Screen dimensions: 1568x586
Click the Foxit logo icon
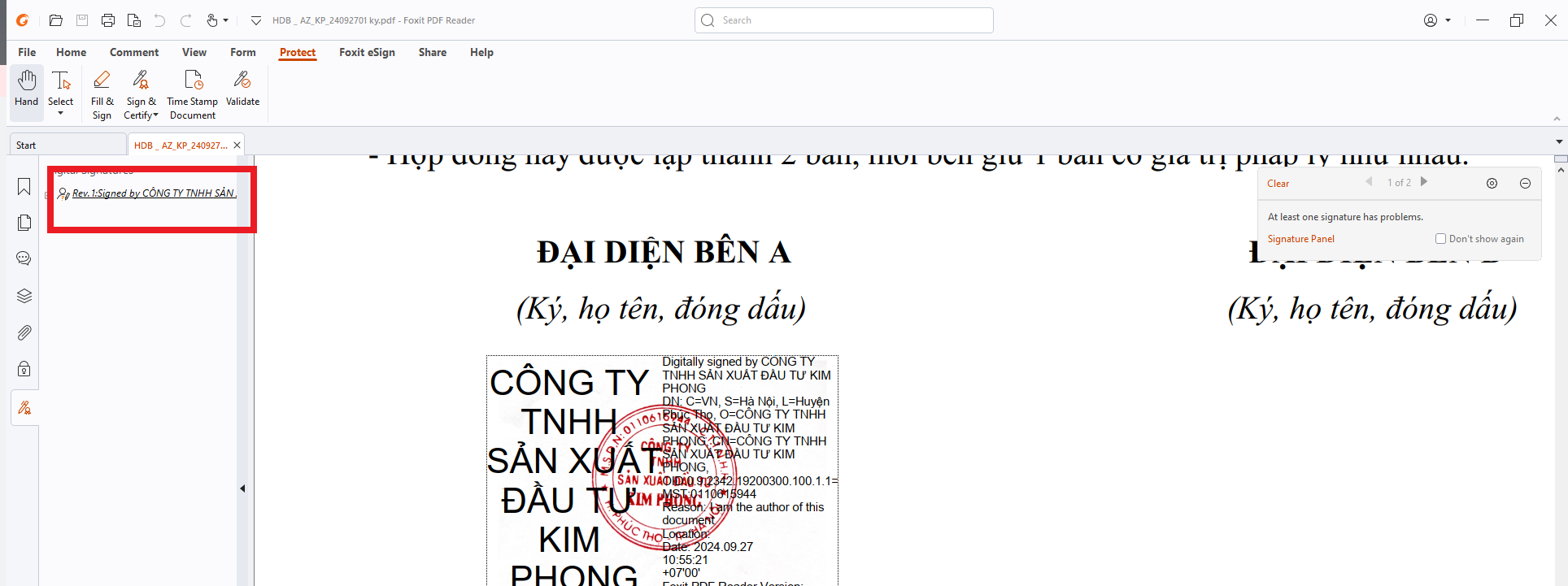tap(23, 20)
